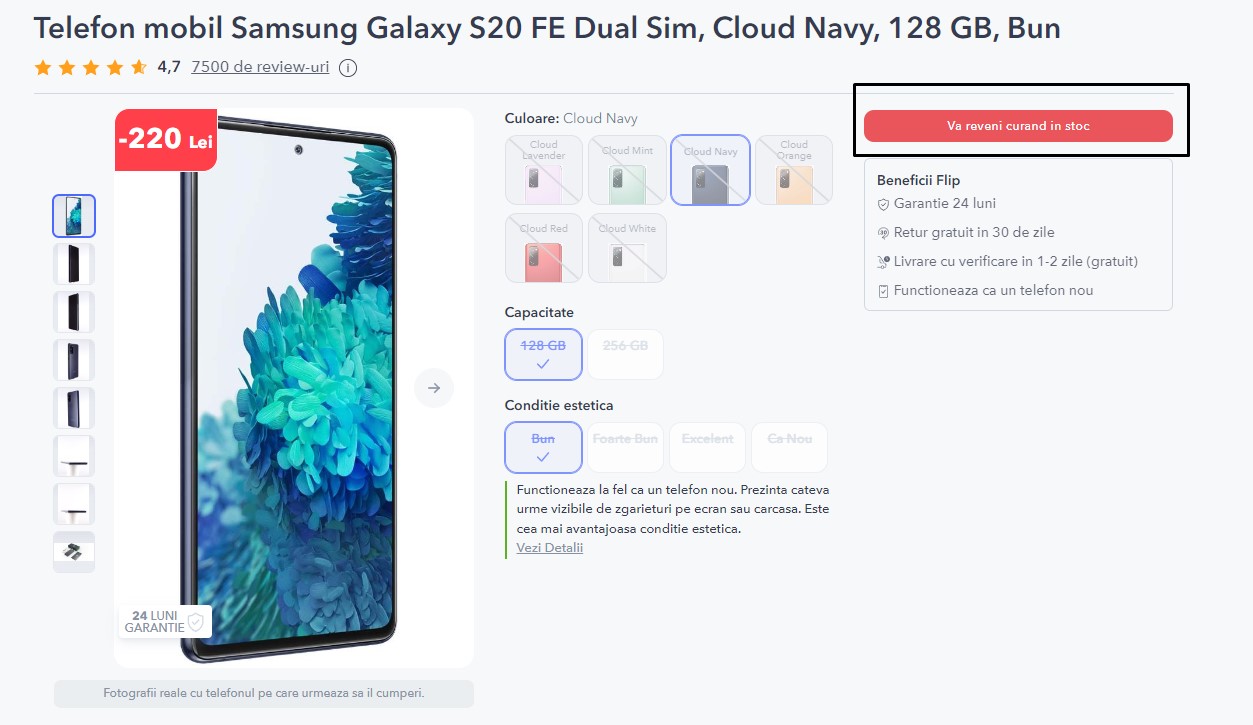
Task: Click the info icon next to reviews
Action: click(x=348, y=68)
